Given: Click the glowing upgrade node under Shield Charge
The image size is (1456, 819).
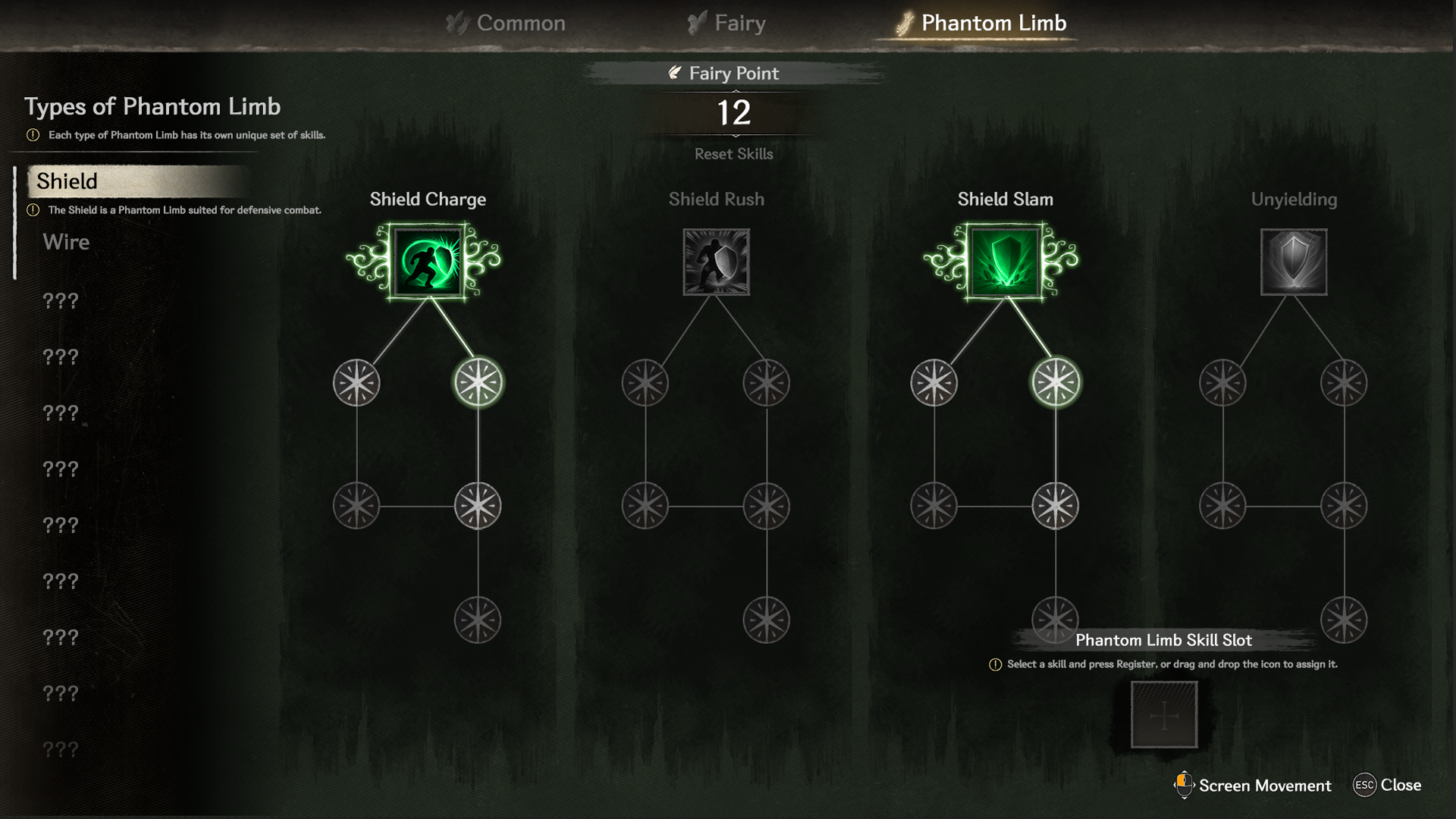Looking at the screenshot, I should (478, 382).
